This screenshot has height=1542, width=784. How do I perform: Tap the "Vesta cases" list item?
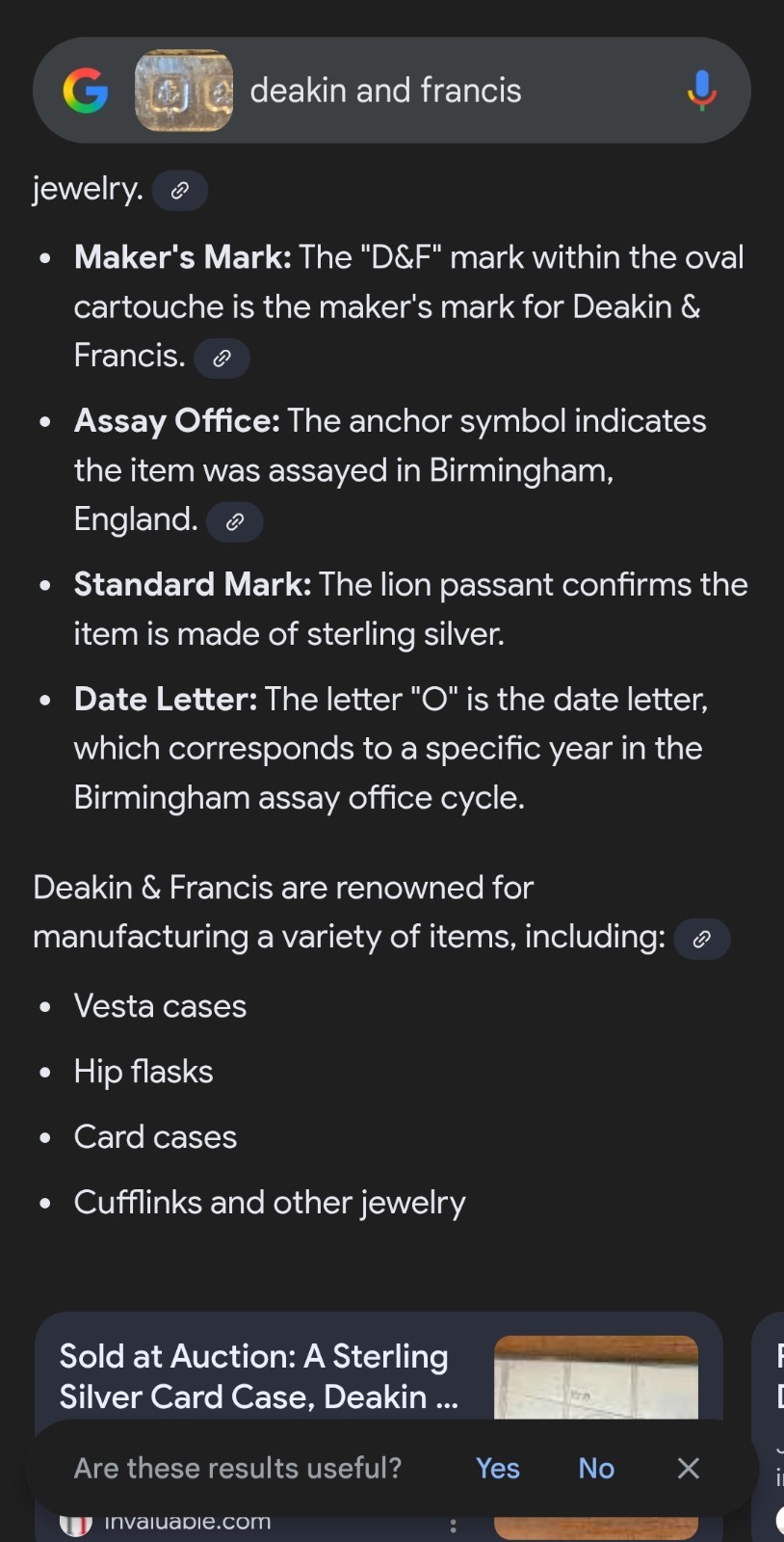[160, 1006]
